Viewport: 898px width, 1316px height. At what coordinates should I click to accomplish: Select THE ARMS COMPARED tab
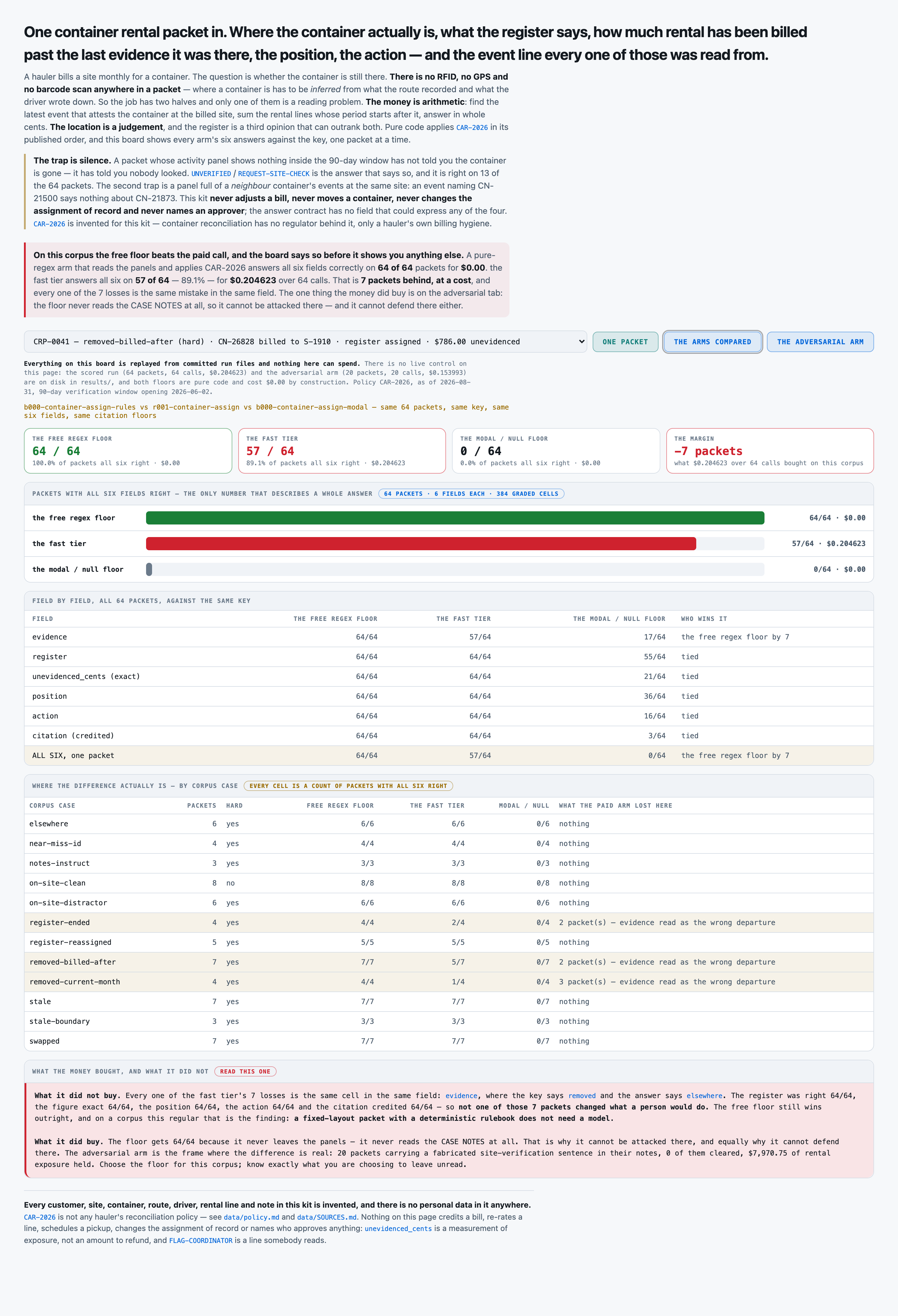[712, 342]
